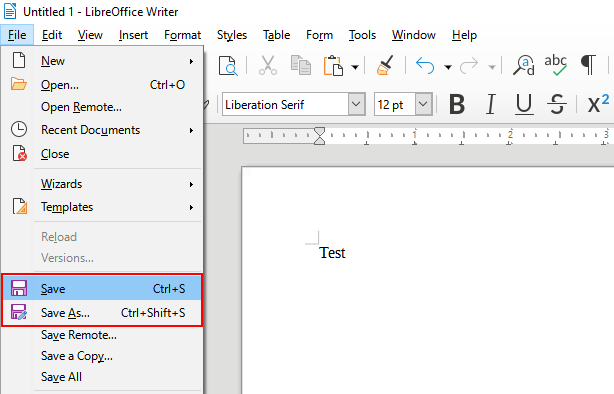The width and height of the screenshot is (614, 394).
Task: Toggle Bold formatting
Action: [x=457, y=105]
